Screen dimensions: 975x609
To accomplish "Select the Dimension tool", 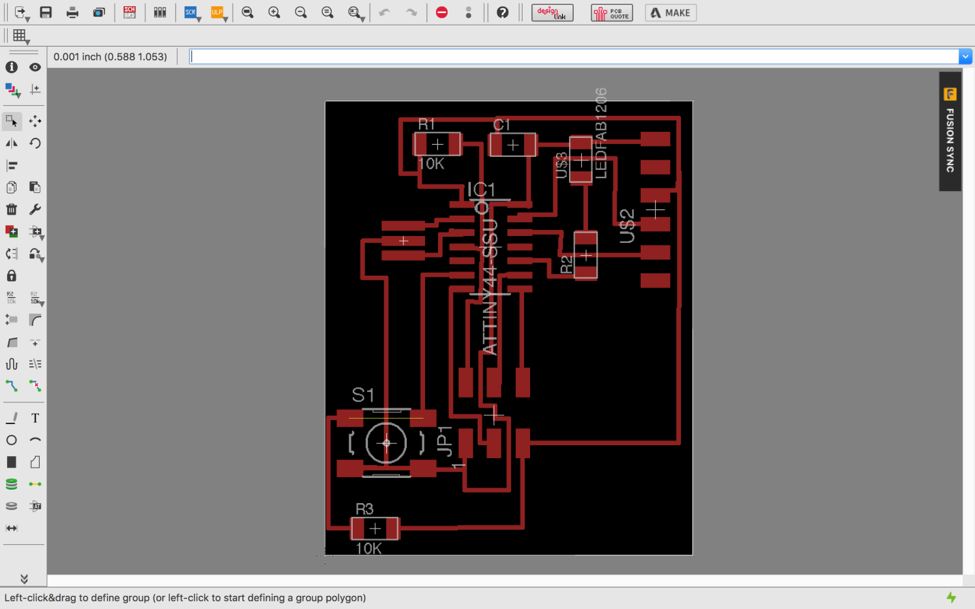I will pyautogui.click(x=11, y=528).
